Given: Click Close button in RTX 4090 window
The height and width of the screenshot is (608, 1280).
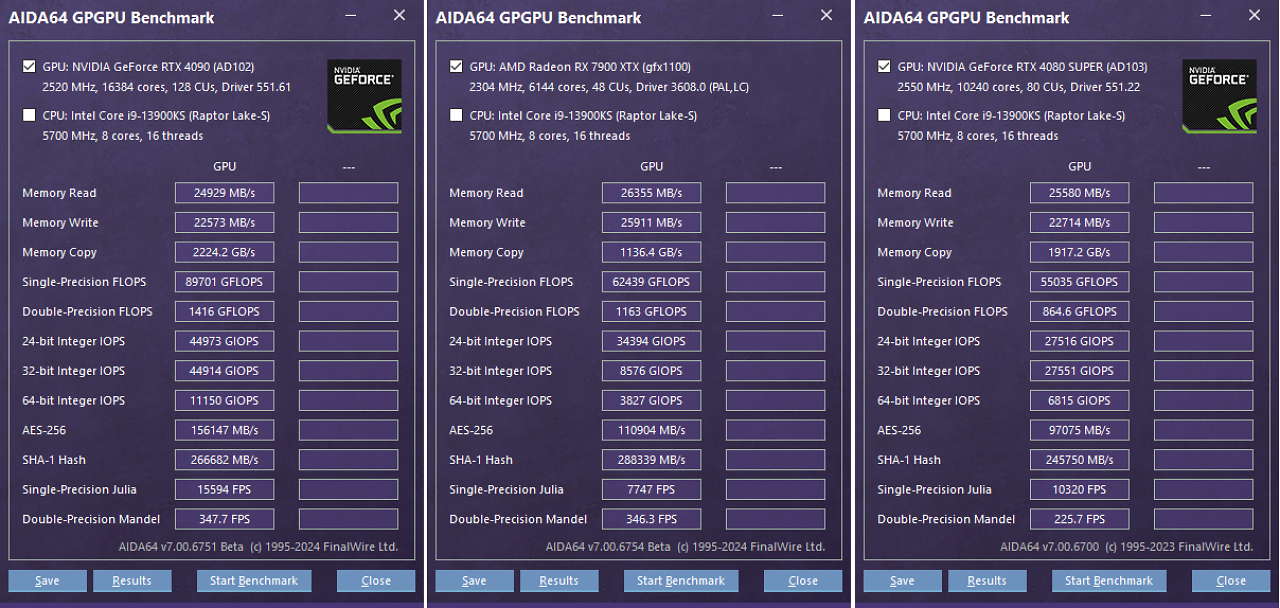Looking at the screenshot, I should (376, 581).
